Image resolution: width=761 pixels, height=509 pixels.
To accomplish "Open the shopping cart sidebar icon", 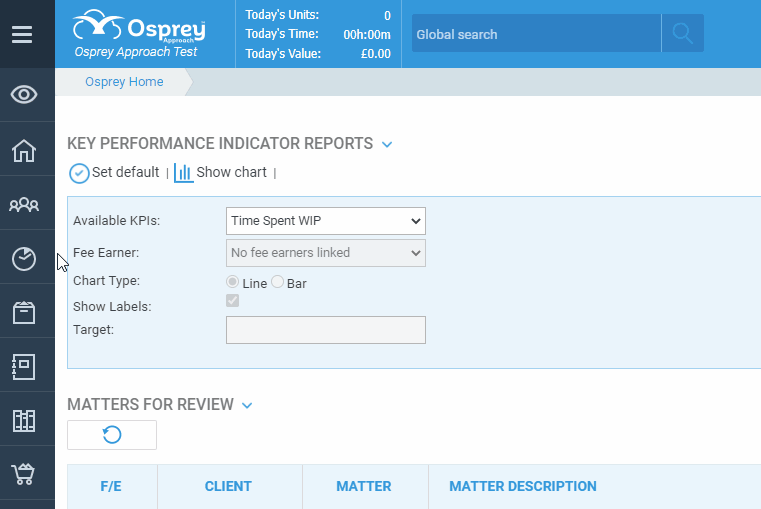I will [x=24, y=474].
